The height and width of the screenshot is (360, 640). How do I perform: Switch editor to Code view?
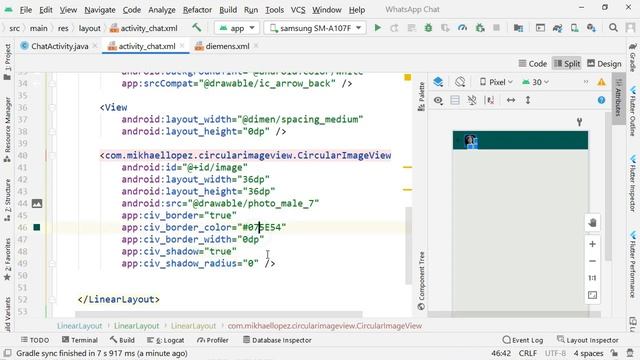coord(533,64)
